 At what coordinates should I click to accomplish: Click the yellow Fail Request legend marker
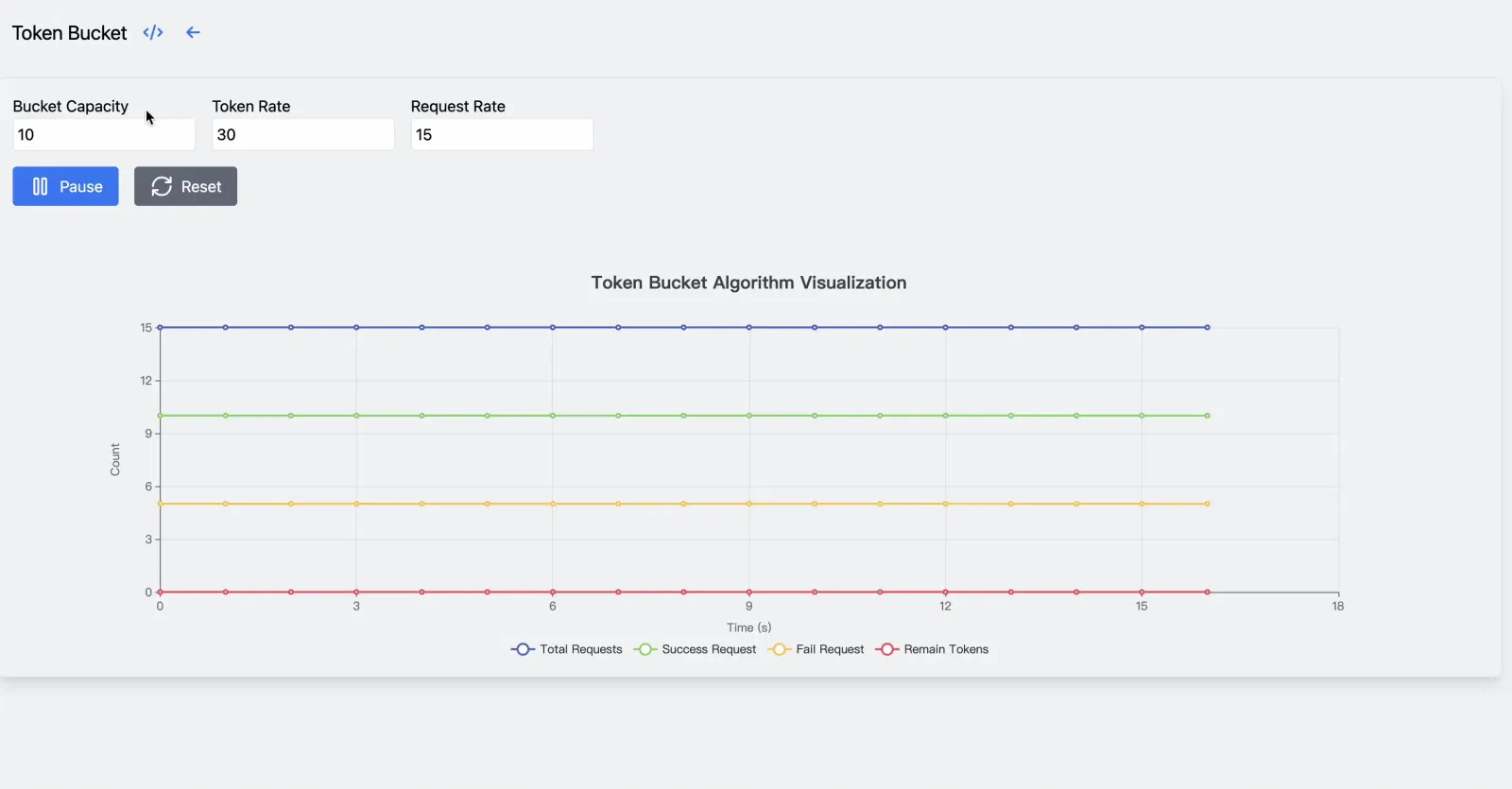[x=779, y=649]
